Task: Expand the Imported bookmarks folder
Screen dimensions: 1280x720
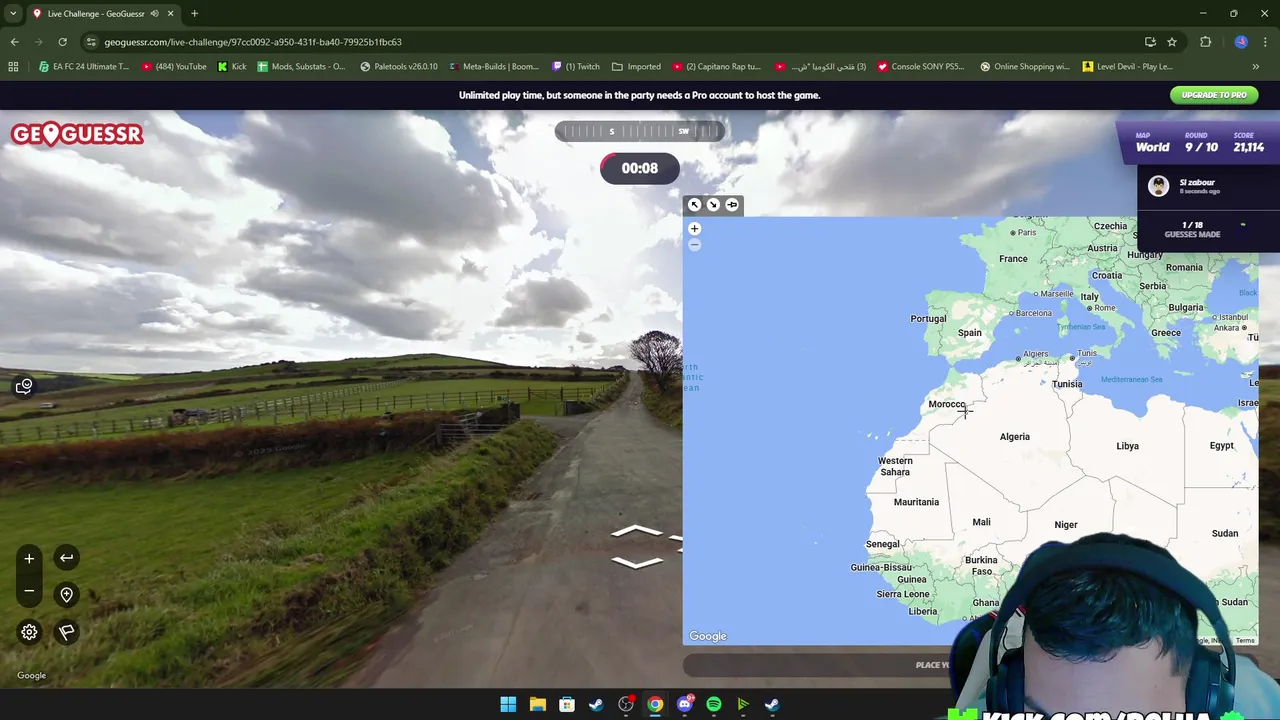Action: (636, 67)
